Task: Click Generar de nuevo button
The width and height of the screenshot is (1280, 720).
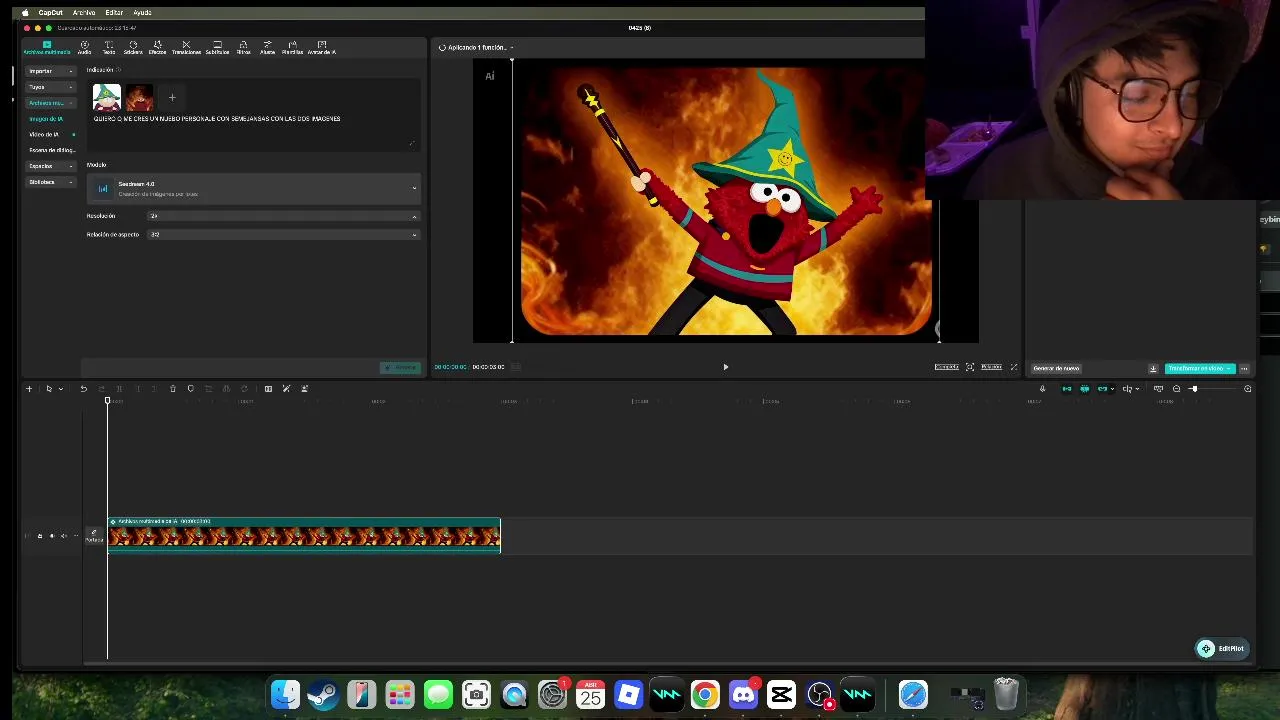Action: (1056, 368)
